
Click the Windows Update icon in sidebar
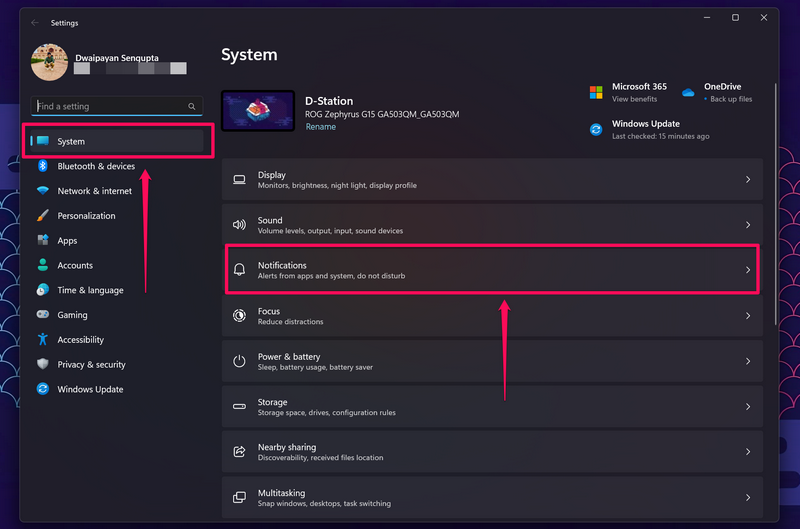[43, 389]
